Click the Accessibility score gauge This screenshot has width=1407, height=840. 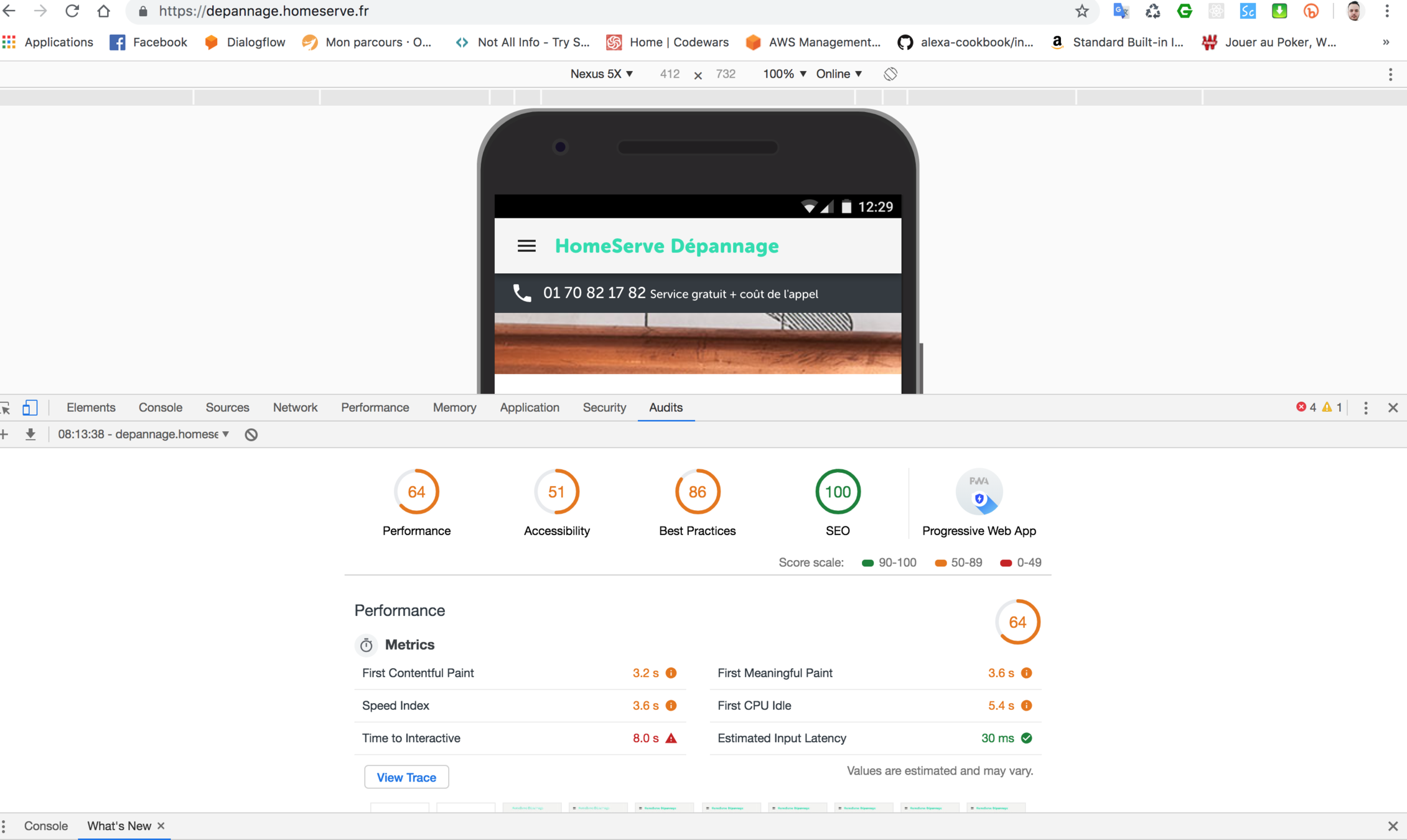(x=556, y=492)
